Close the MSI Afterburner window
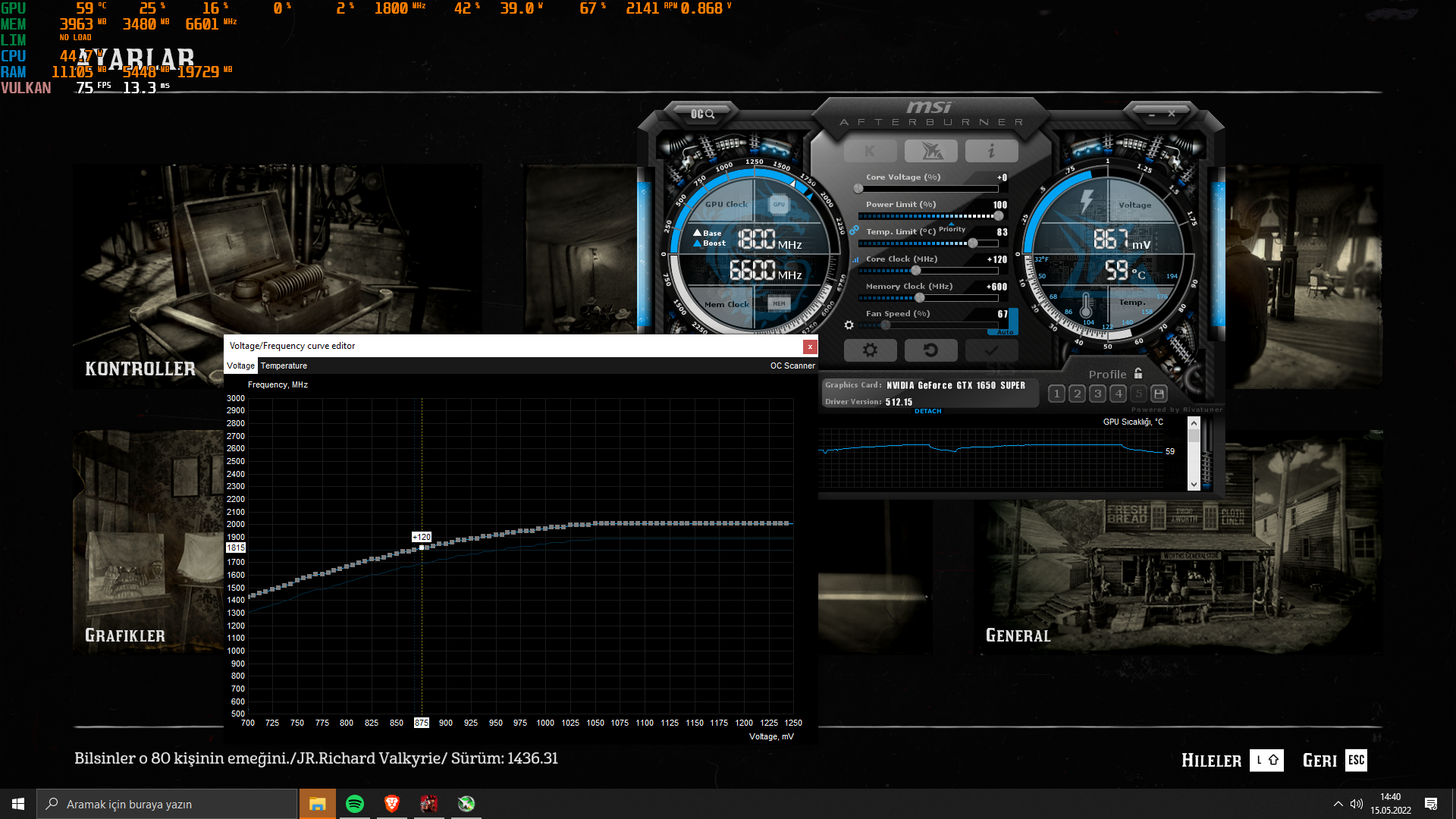This screenshot has height=819, width=1456. [x=1172, y=114]
